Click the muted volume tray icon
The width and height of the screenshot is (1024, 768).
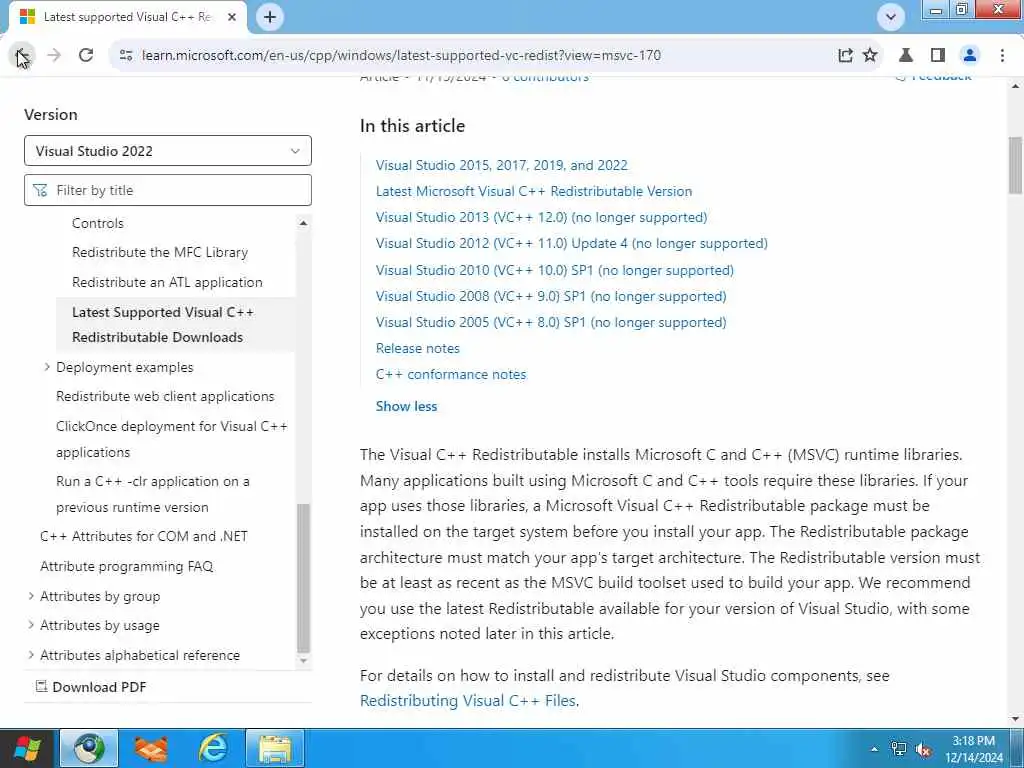click(923, 749)
